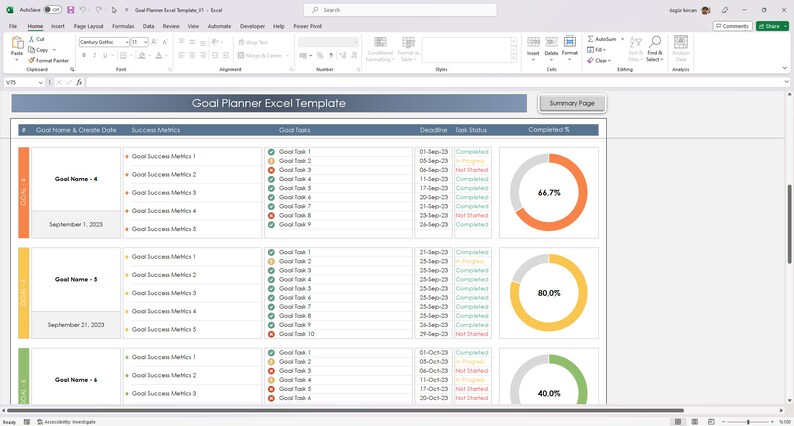Click the Analyze Data icon
The image size is (794, 426).
click(681, 42)
